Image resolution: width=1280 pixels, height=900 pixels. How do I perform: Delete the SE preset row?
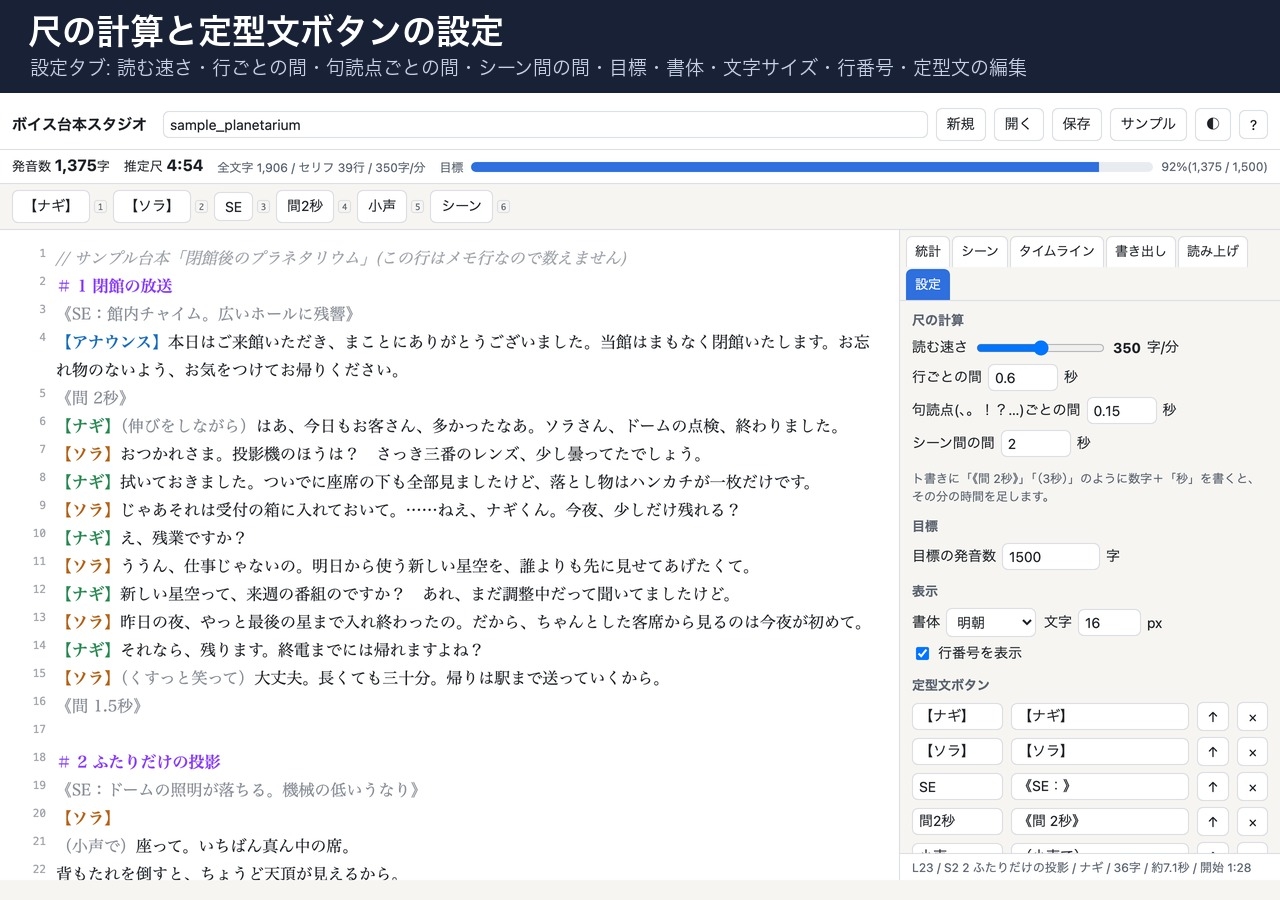coord(1252,787)
